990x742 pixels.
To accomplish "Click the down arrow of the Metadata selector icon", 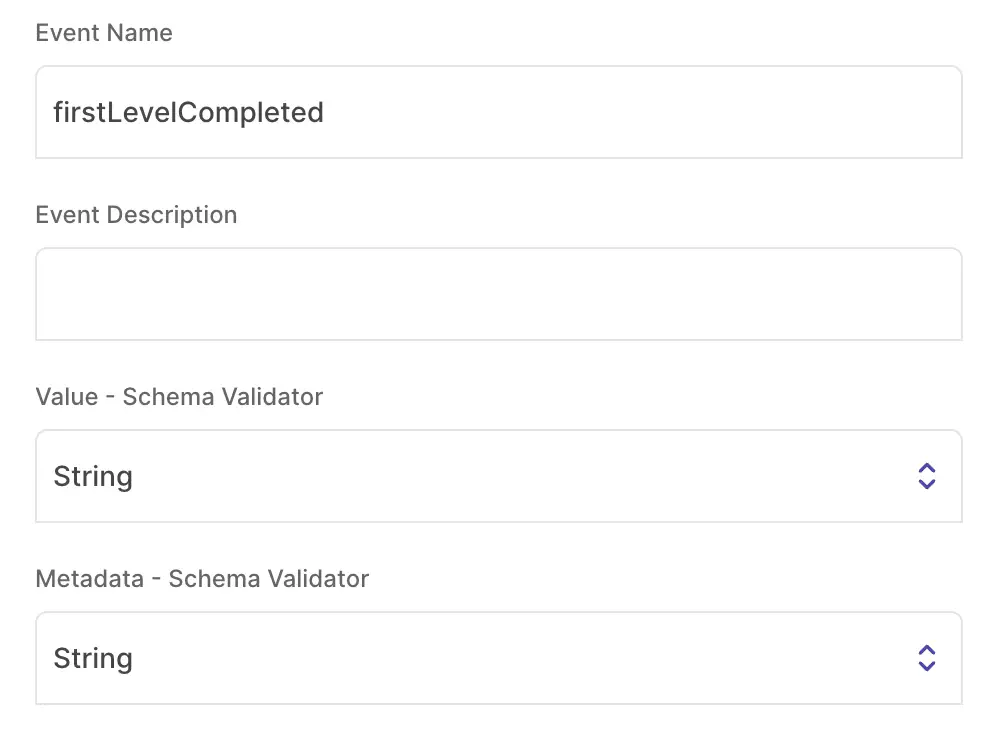I will [x=927, y=665].
